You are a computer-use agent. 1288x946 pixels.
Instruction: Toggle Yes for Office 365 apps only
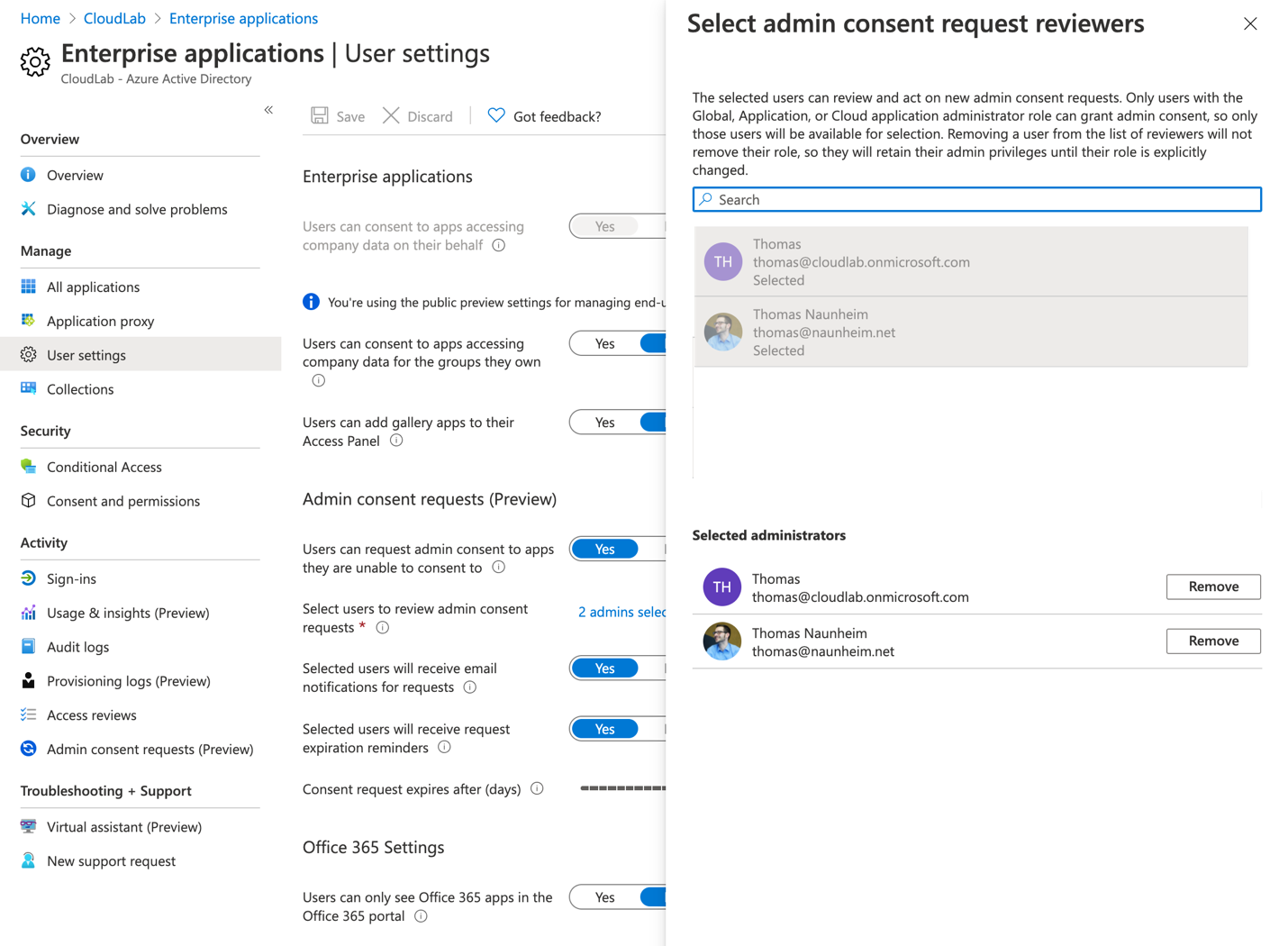point(604,897)
